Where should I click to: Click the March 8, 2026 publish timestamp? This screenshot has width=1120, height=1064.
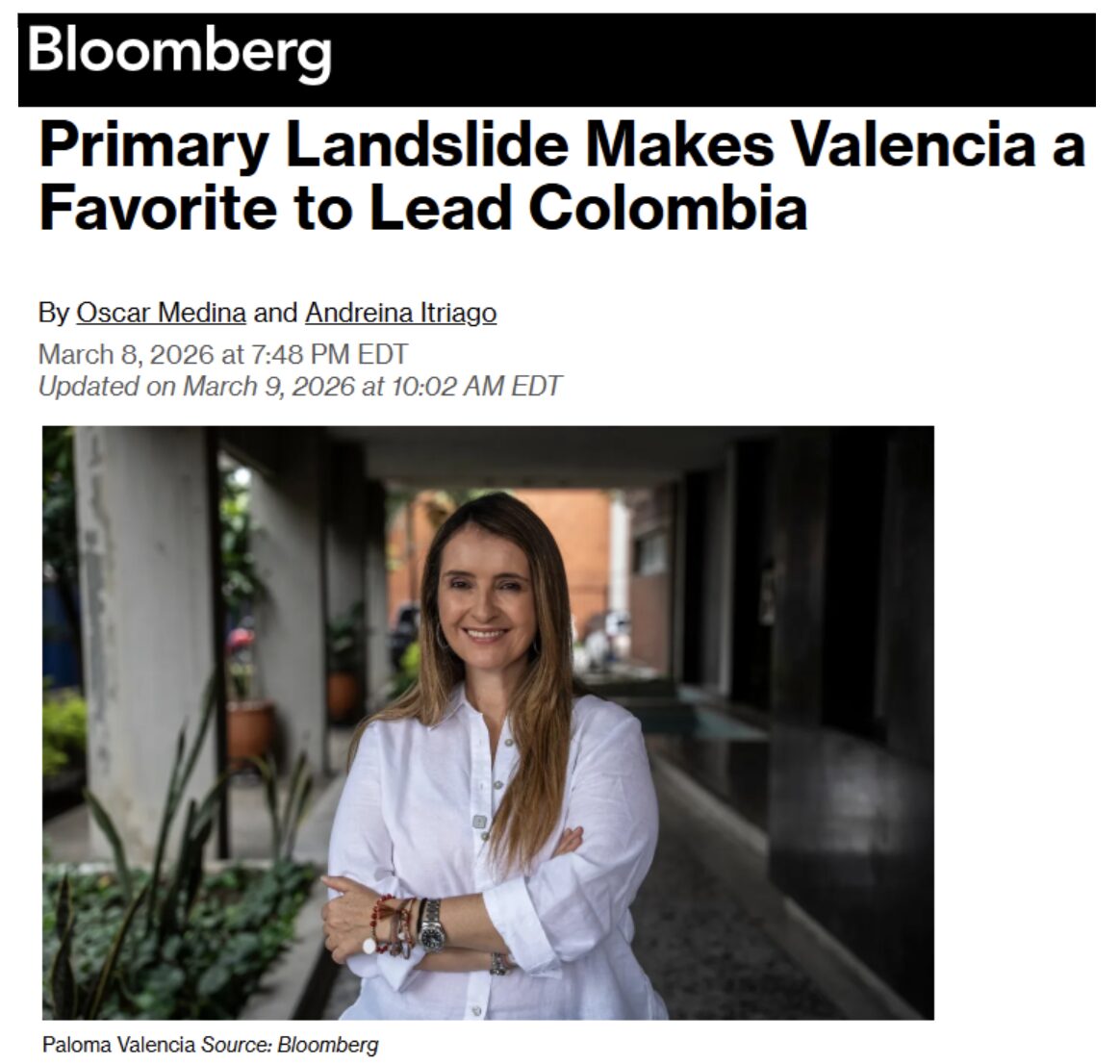(x=222, y=354)
